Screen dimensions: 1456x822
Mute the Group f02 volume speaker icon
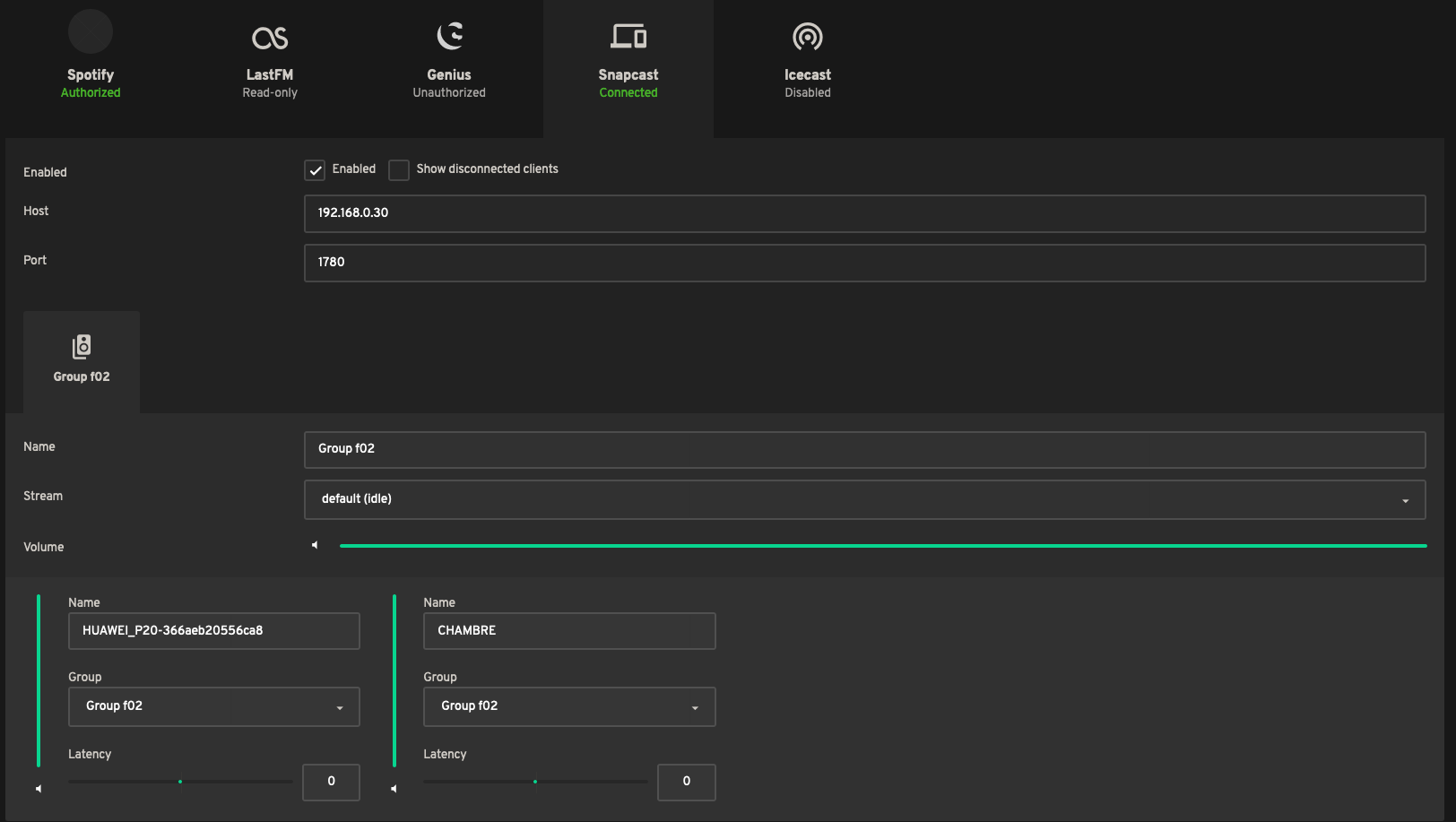pos(314,544)
